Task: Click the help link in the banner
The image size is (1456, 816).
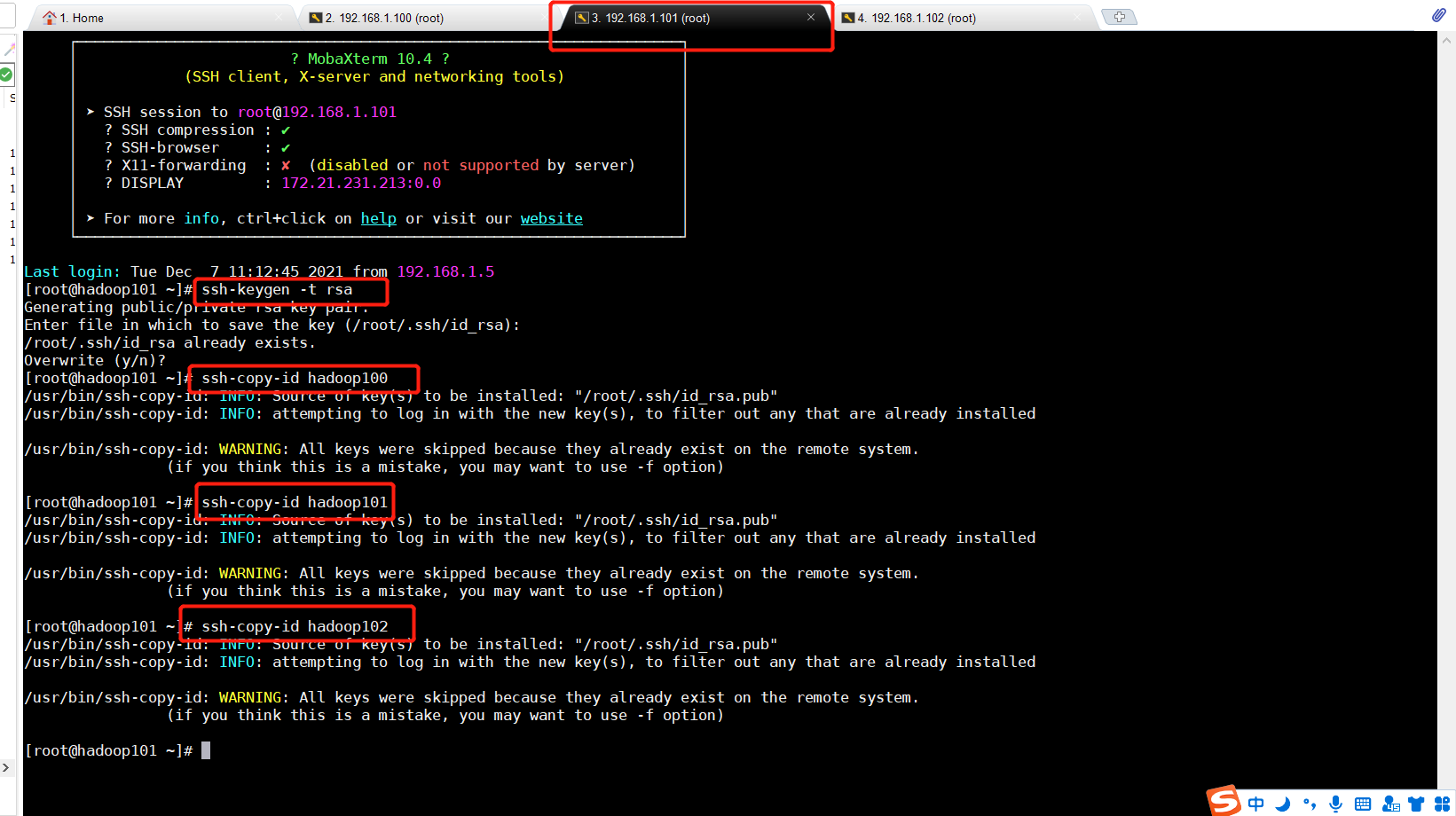Action: point(379,218)
